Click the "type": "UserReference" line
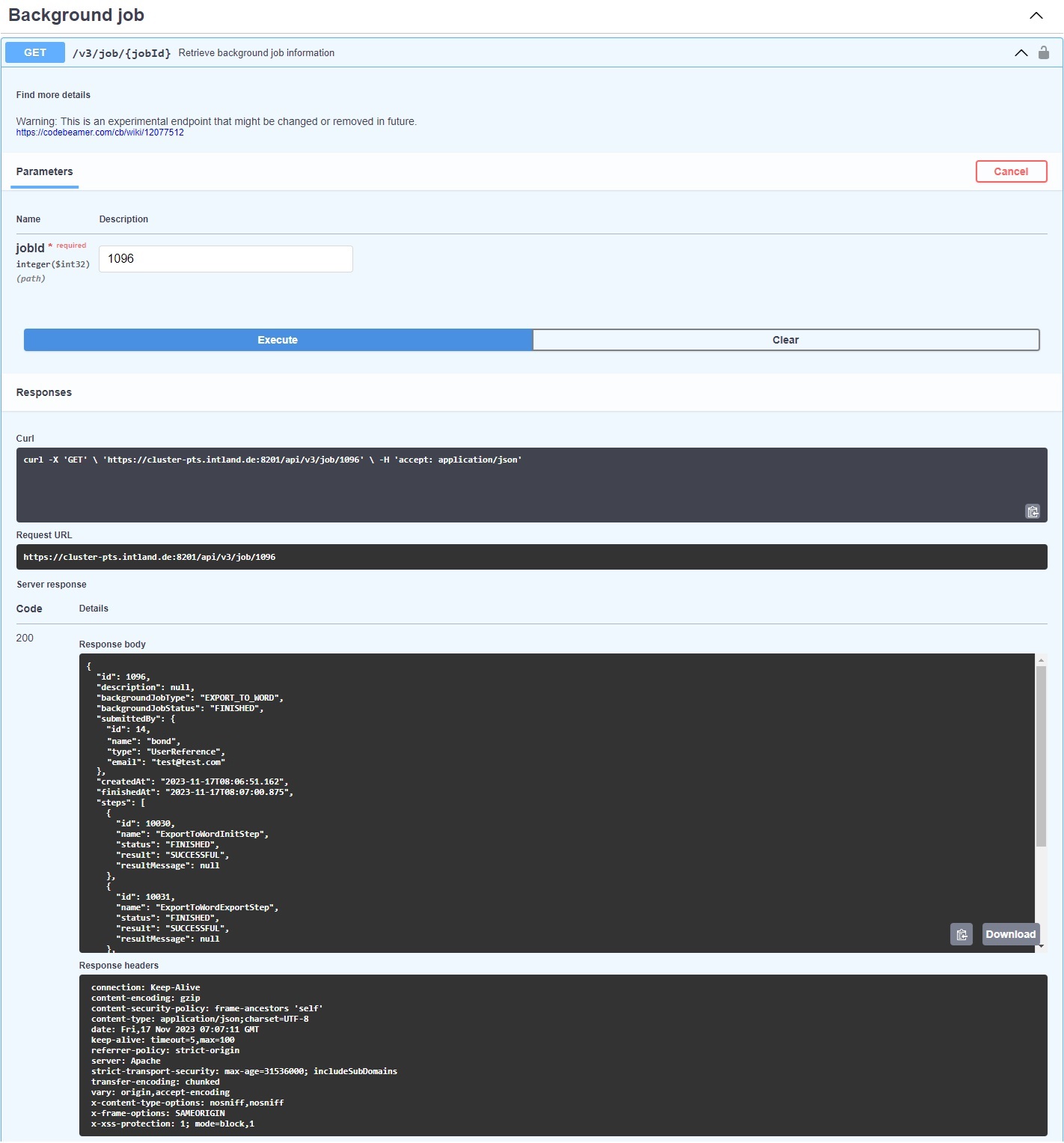 point(166,752)
